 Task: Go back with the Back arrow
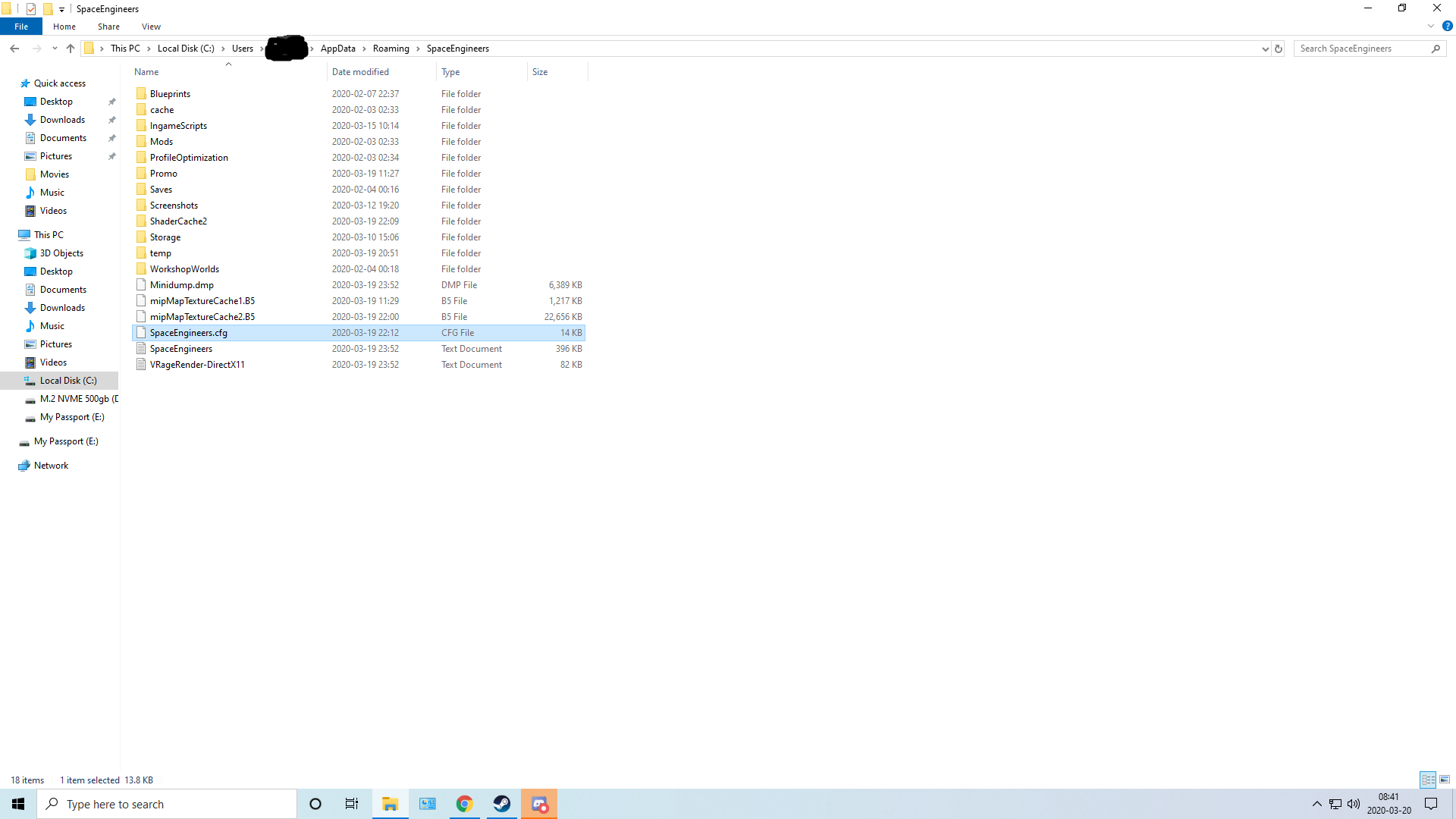[x=14, y=49]
